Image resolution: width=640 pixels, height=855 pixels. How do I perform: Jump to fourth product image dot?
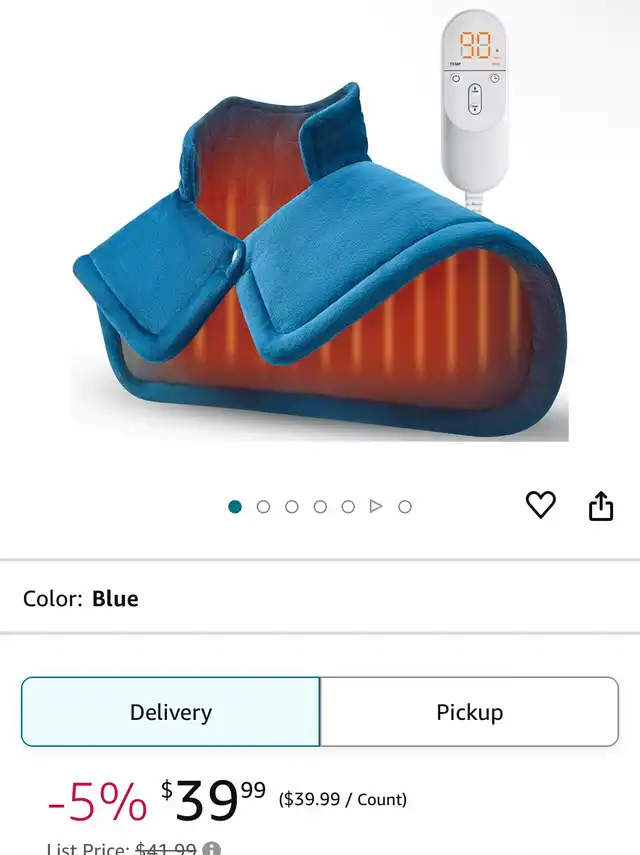(x=320, y=507)
